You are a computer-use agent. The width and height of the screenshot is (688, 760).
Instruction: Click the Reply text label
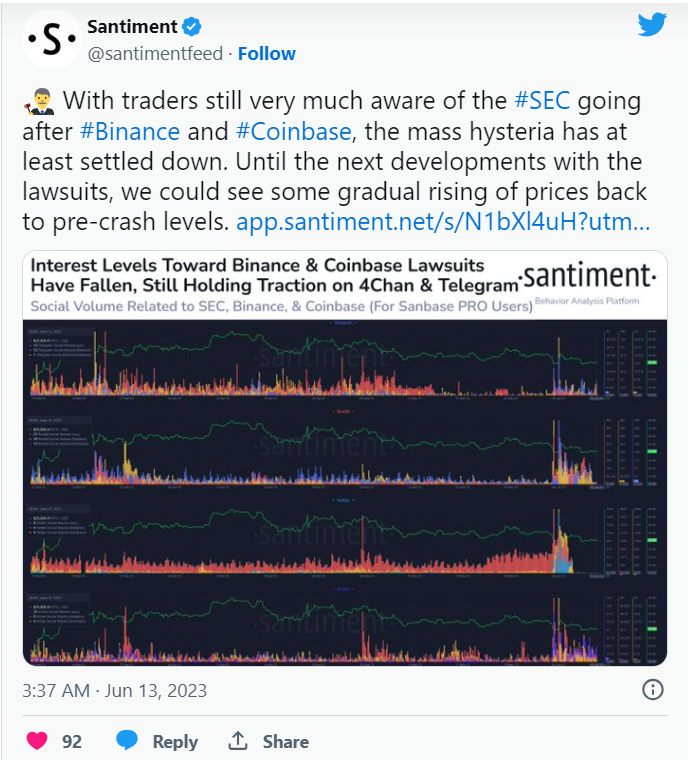pyautogui.click(x=175, y=741)
